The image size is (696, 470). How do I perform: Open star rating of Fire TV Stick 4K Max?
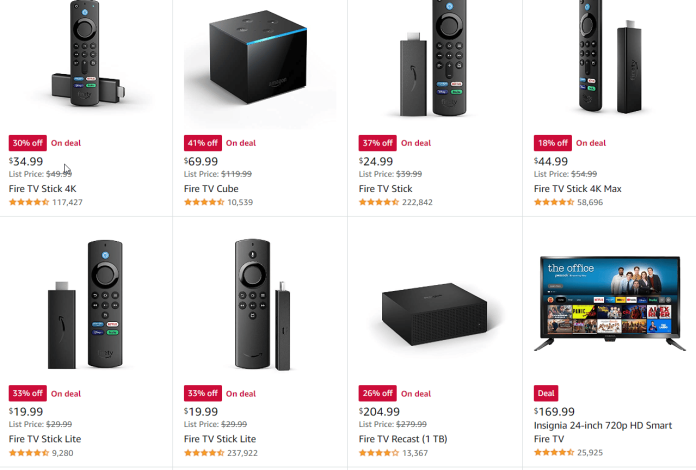click(x=554, y=202)
